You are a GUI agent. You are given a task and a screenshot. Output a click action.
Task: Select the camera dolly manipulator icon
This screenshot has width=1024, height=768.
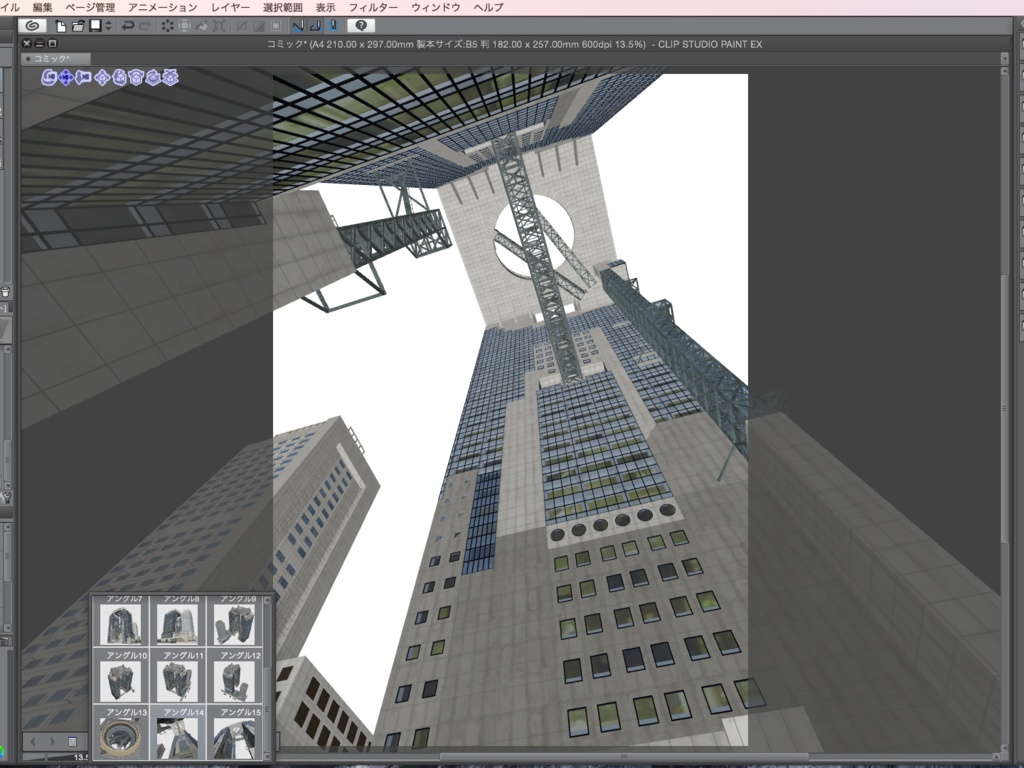(83, 78)
